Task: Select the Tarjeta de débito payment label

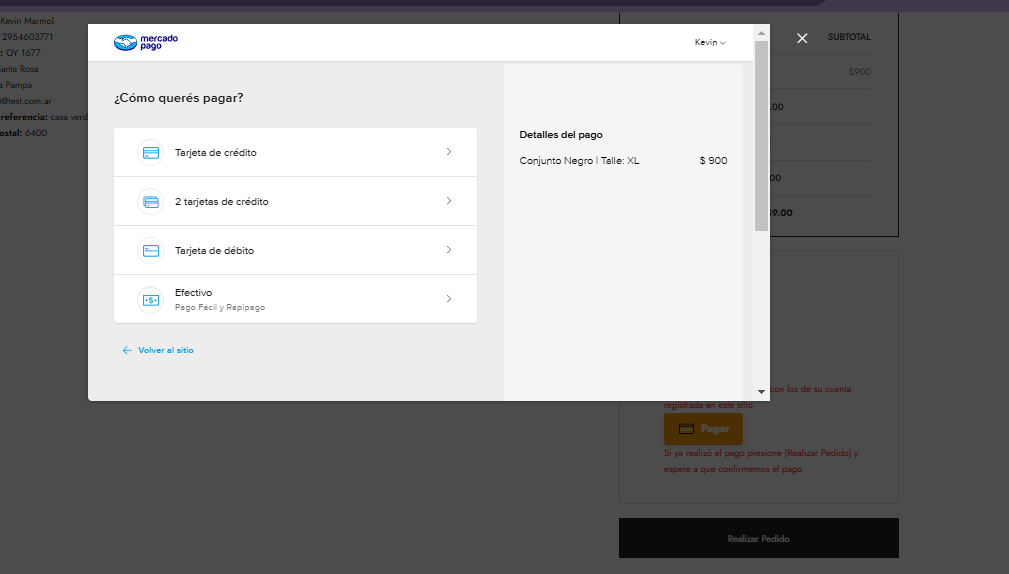Action: (214, 251)
